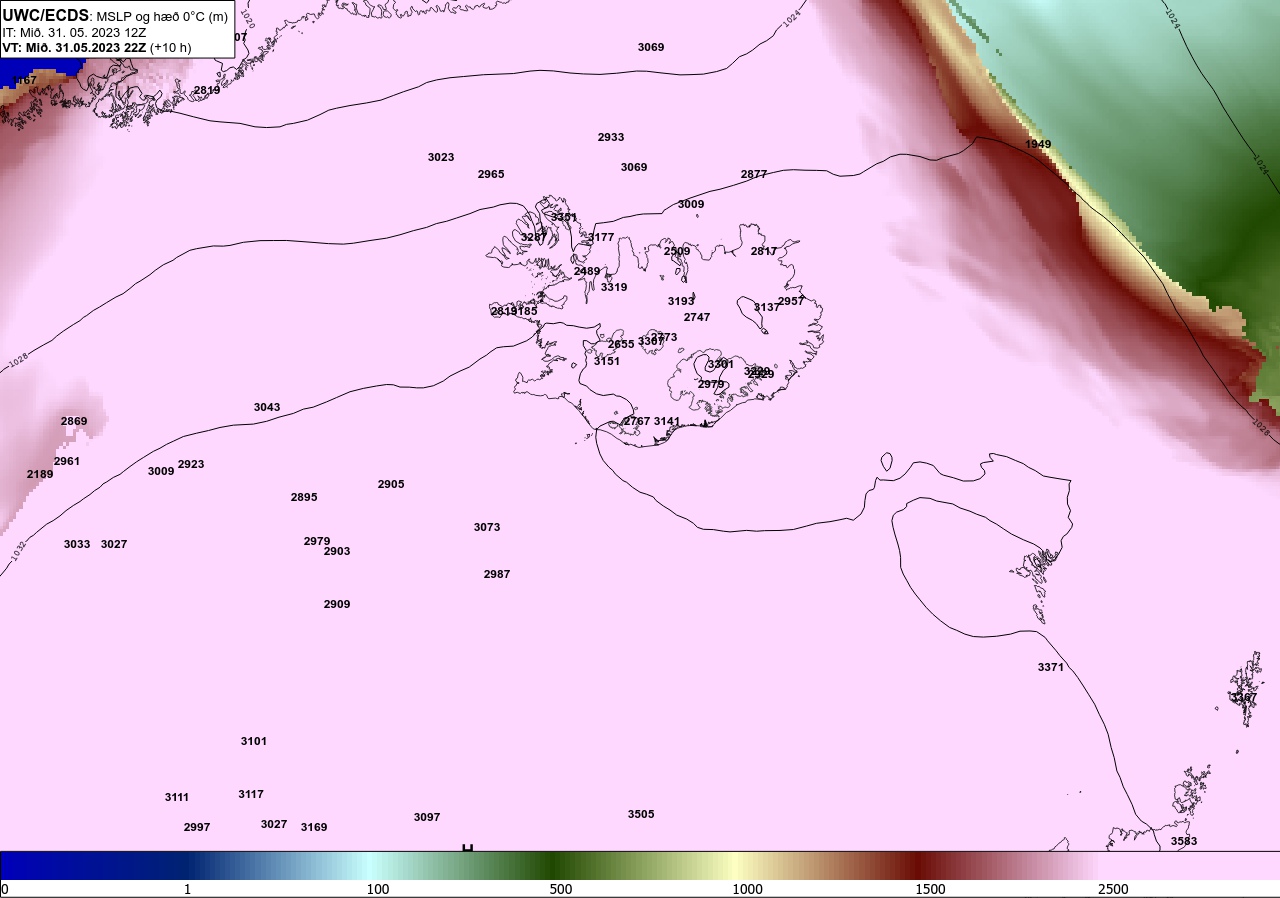Click the 2957 label in east Iceland
Viewport: 1280px width, 898px height.
pyautogui.click(x=791, y=301)
